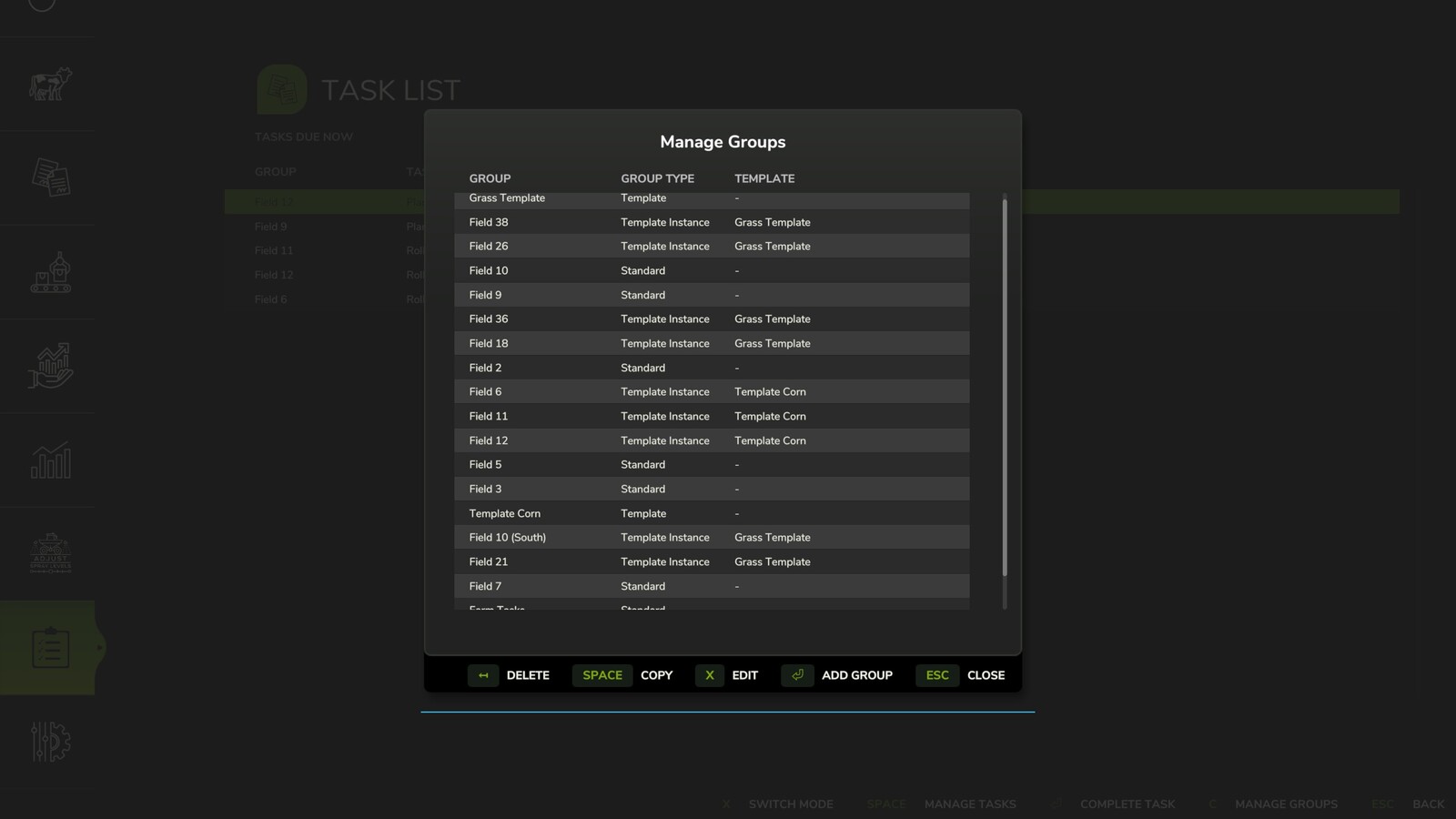The image size is (1456, 819).
Task: Select the Field 10 (South) row
Action: (x=637, y=537)
